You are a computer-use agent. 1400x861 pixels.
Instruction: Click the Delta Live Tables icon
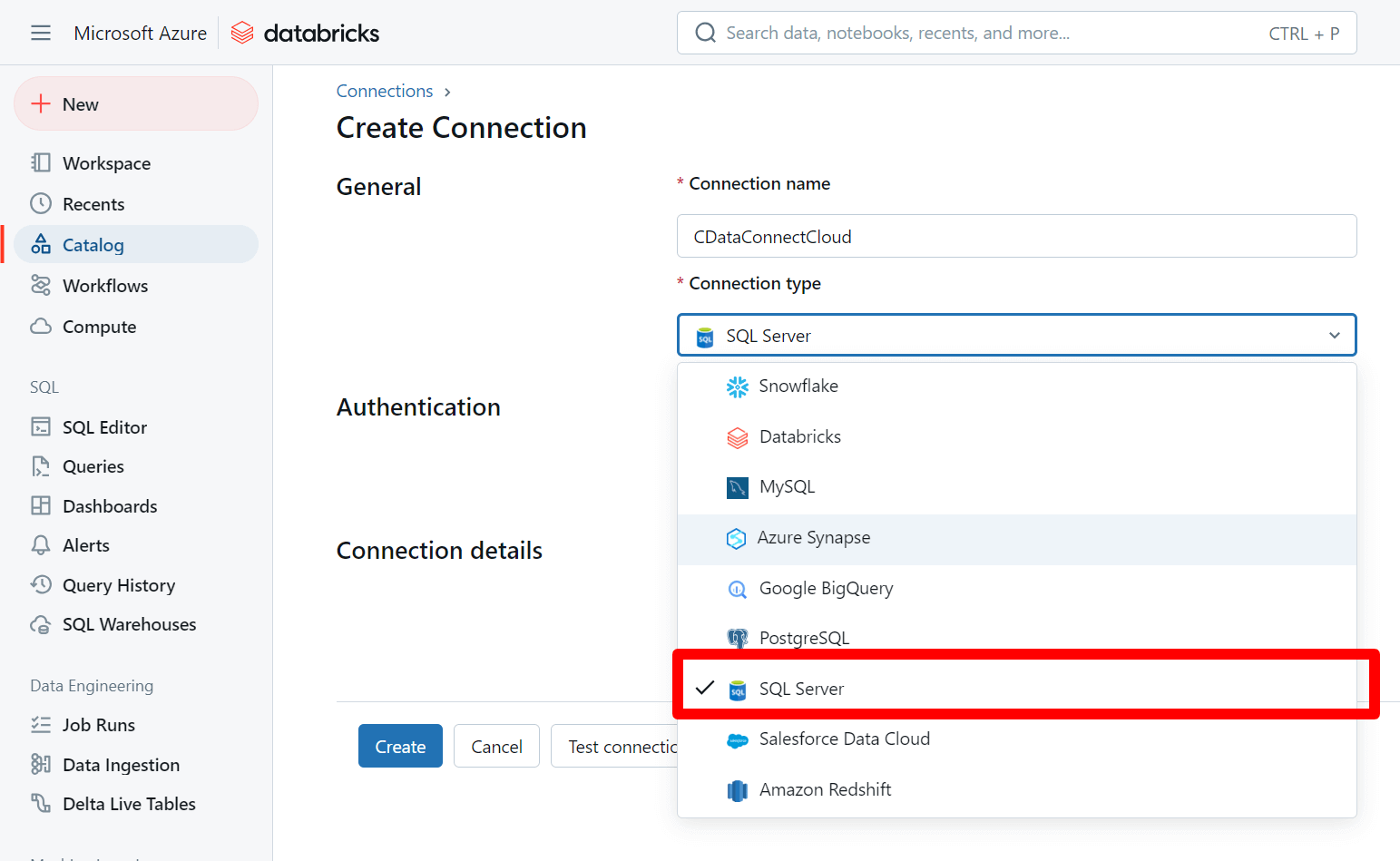point(41,803)
